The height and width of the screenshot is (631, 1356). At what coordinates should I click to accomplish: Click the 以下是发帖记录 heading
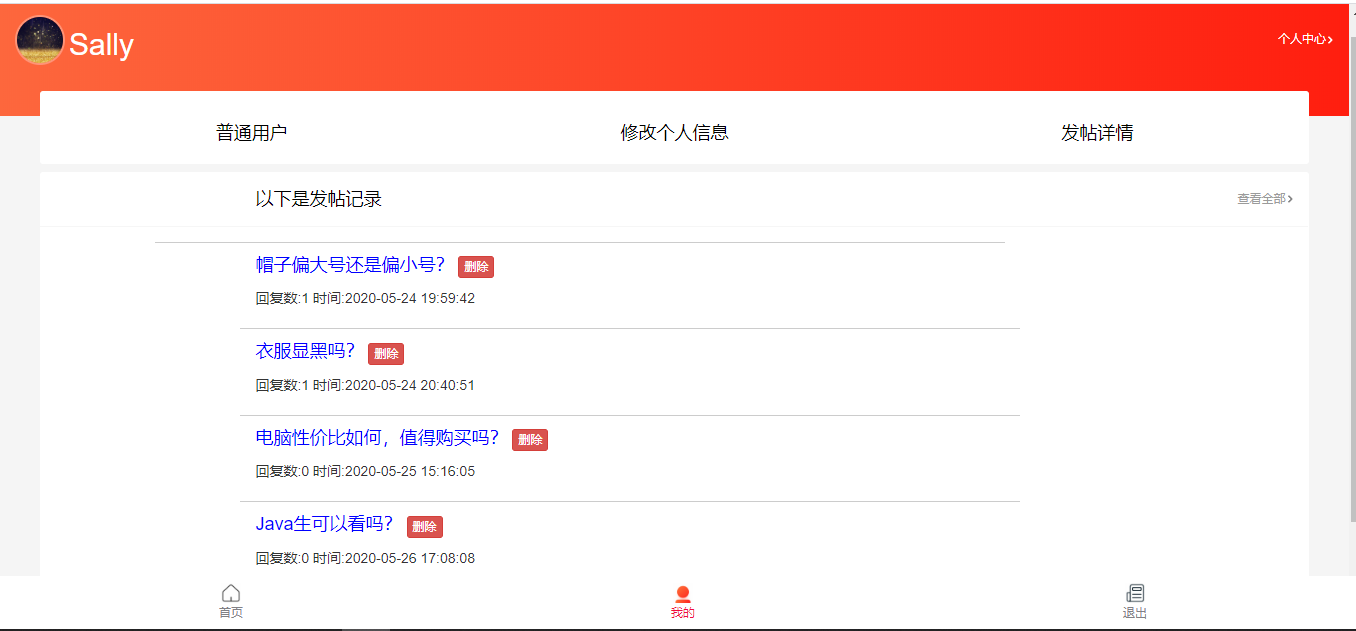tap(318, 199)
